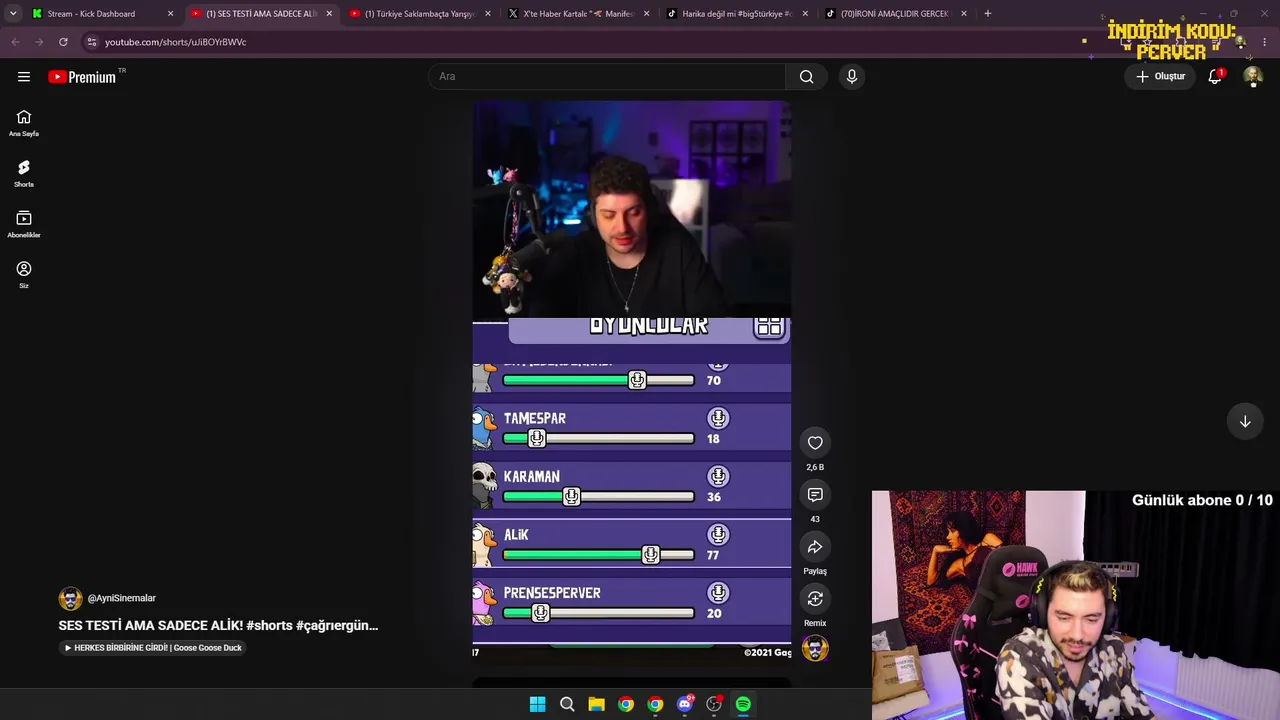Image resolution: width=1280 pixels, height=720 pixels.
Task: Click the 2,6 B like count
Action: [x=815, y=467]
